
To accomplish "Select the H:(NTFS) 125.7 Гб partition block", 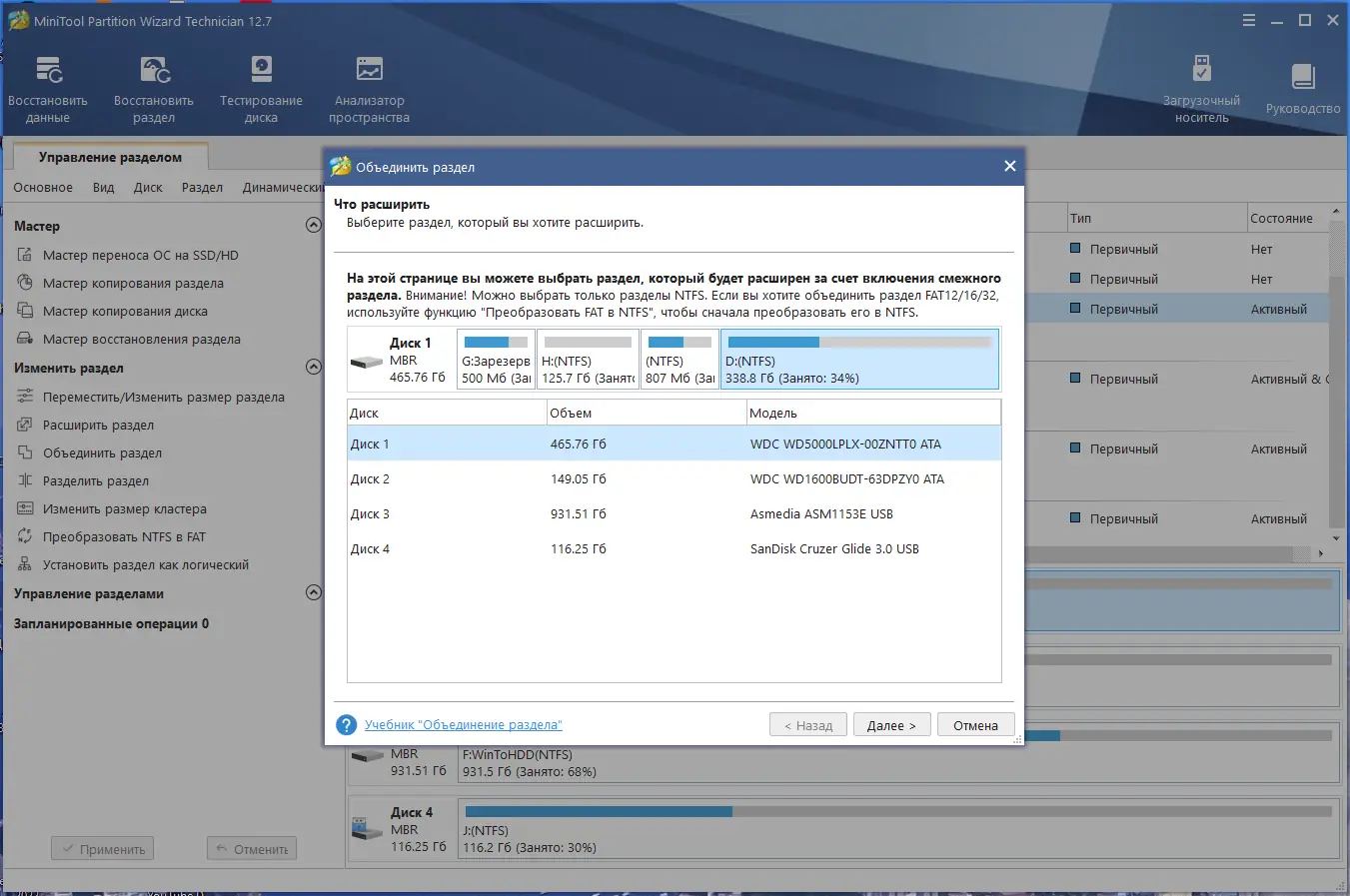I will pyautogui.click(x=589, y=360).
